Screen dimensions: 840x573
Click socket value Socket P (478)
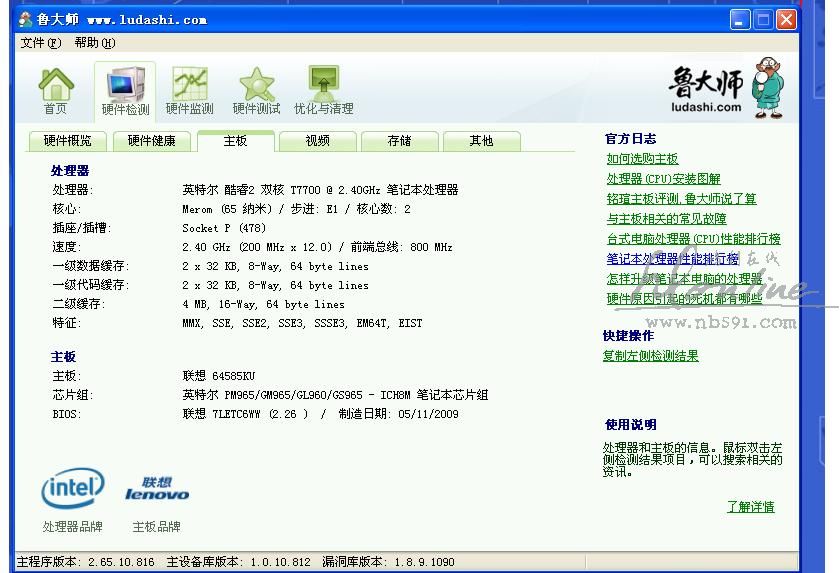click(x=224, y=228)
